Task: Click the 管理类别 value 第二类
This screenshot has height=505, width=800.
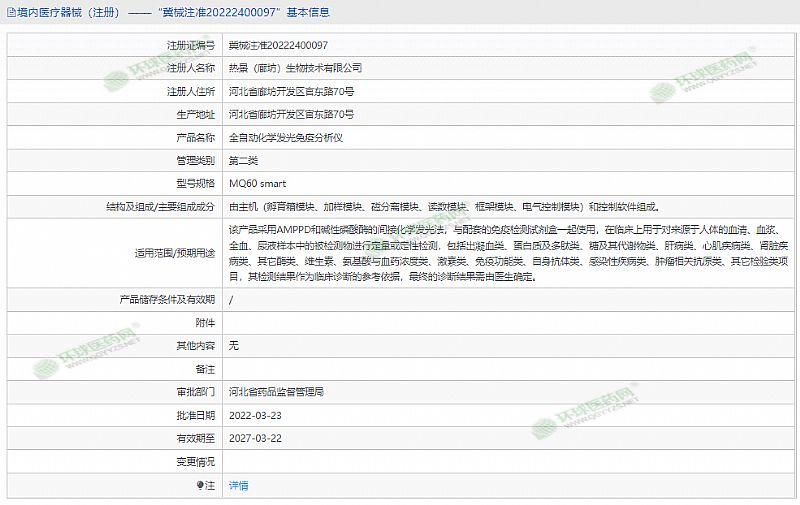Action: click(x=243, y=161)
